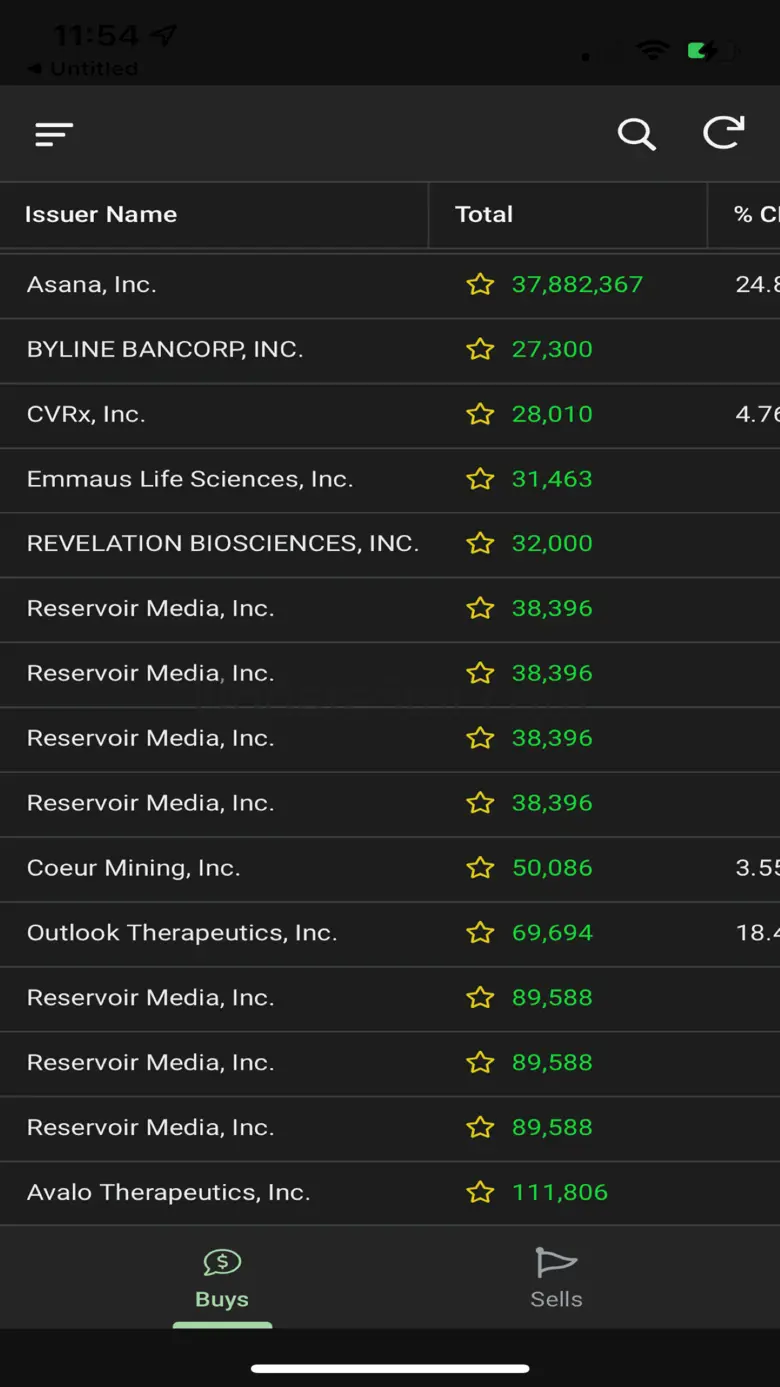
Task: Go back to Untitled app in status bar
Action: pos(84,69)
